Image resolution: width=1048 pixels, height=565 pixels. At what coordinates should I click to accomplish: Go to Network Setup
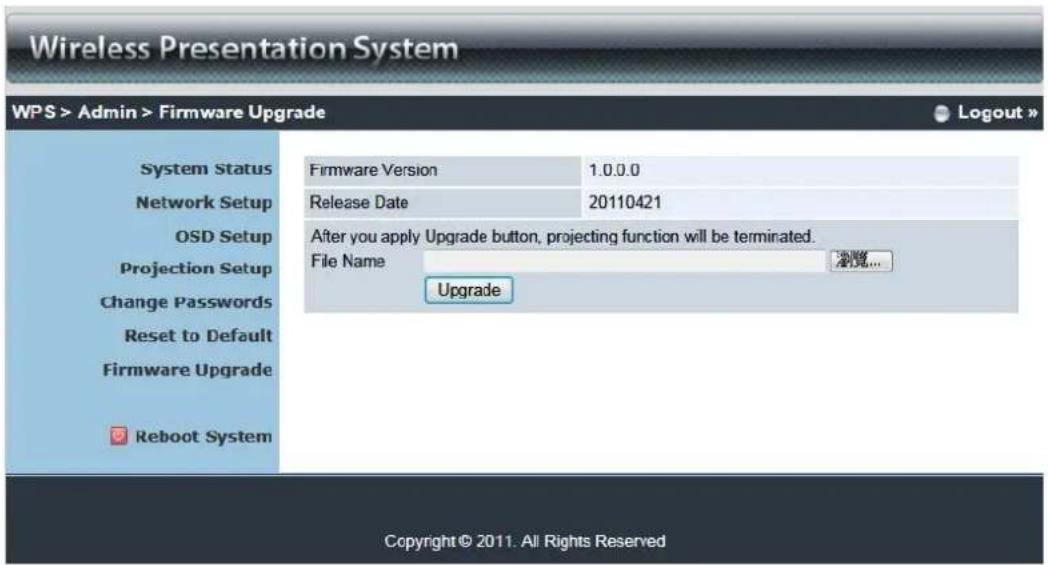pos(204,203)
